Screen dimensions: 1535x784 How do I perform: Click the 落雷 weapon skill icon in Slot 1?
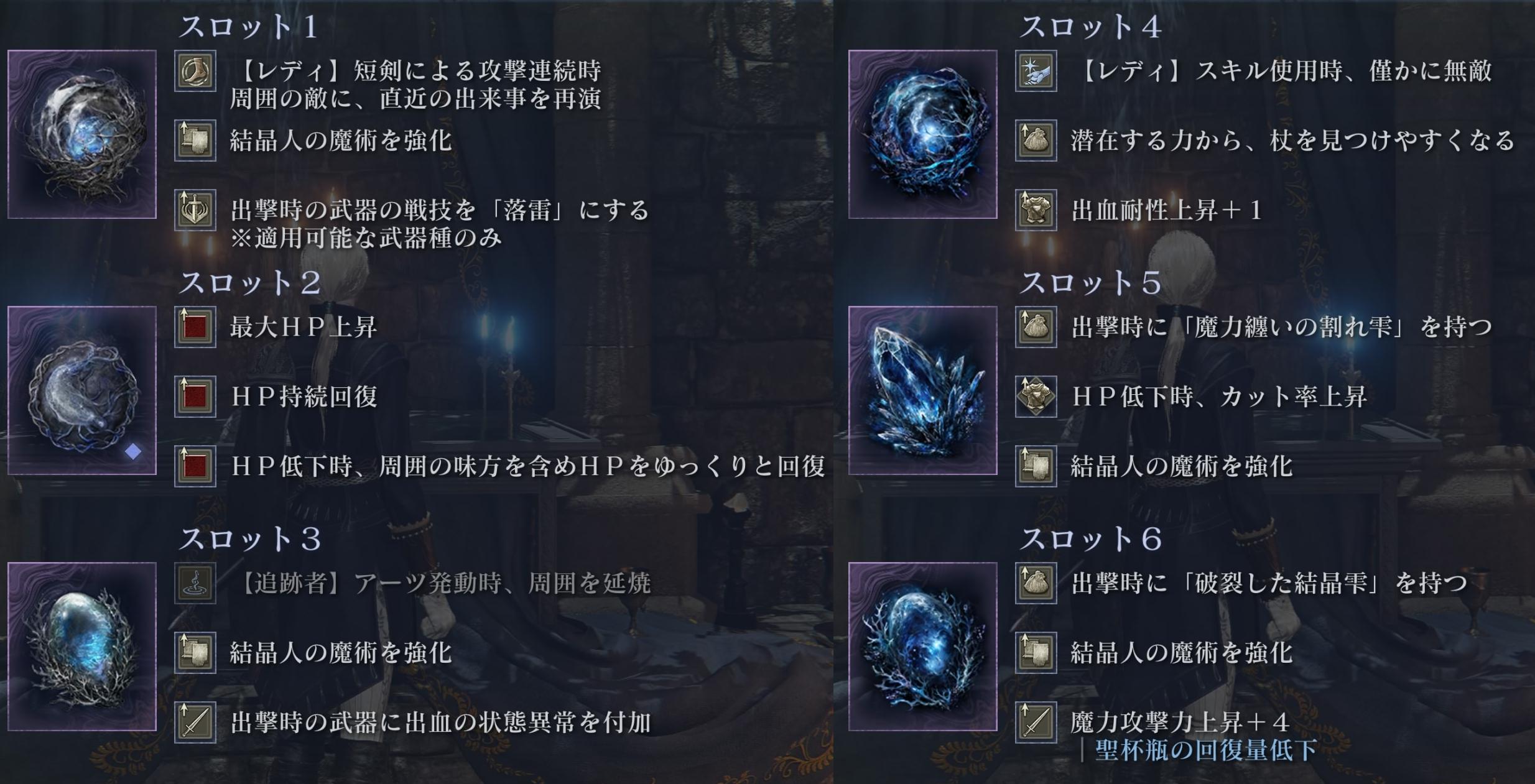(195, 210)
